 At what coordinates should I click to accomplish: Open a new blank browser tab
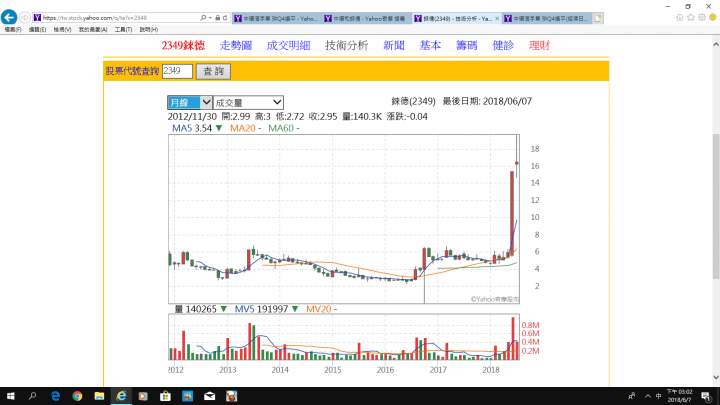(x=597, y=18)
